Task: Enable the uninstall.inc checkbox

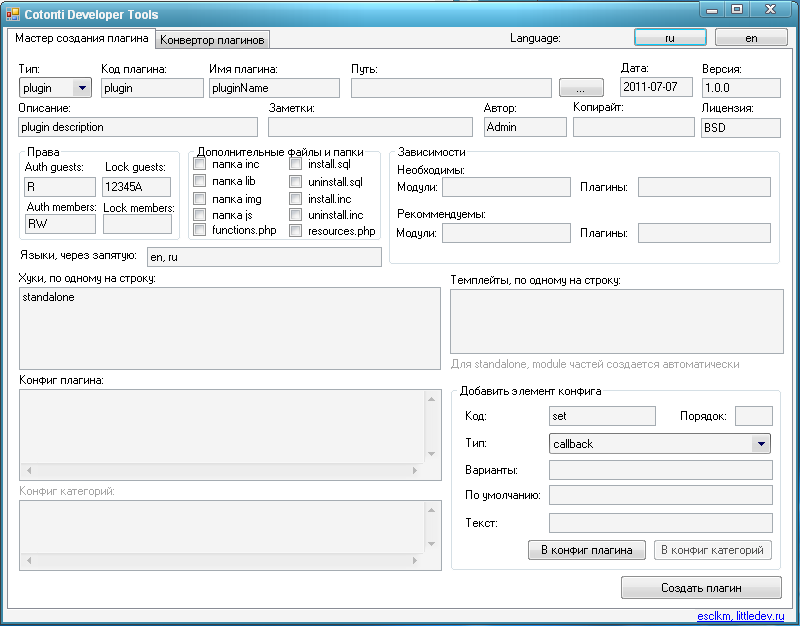Action: (x=295, y=215)
